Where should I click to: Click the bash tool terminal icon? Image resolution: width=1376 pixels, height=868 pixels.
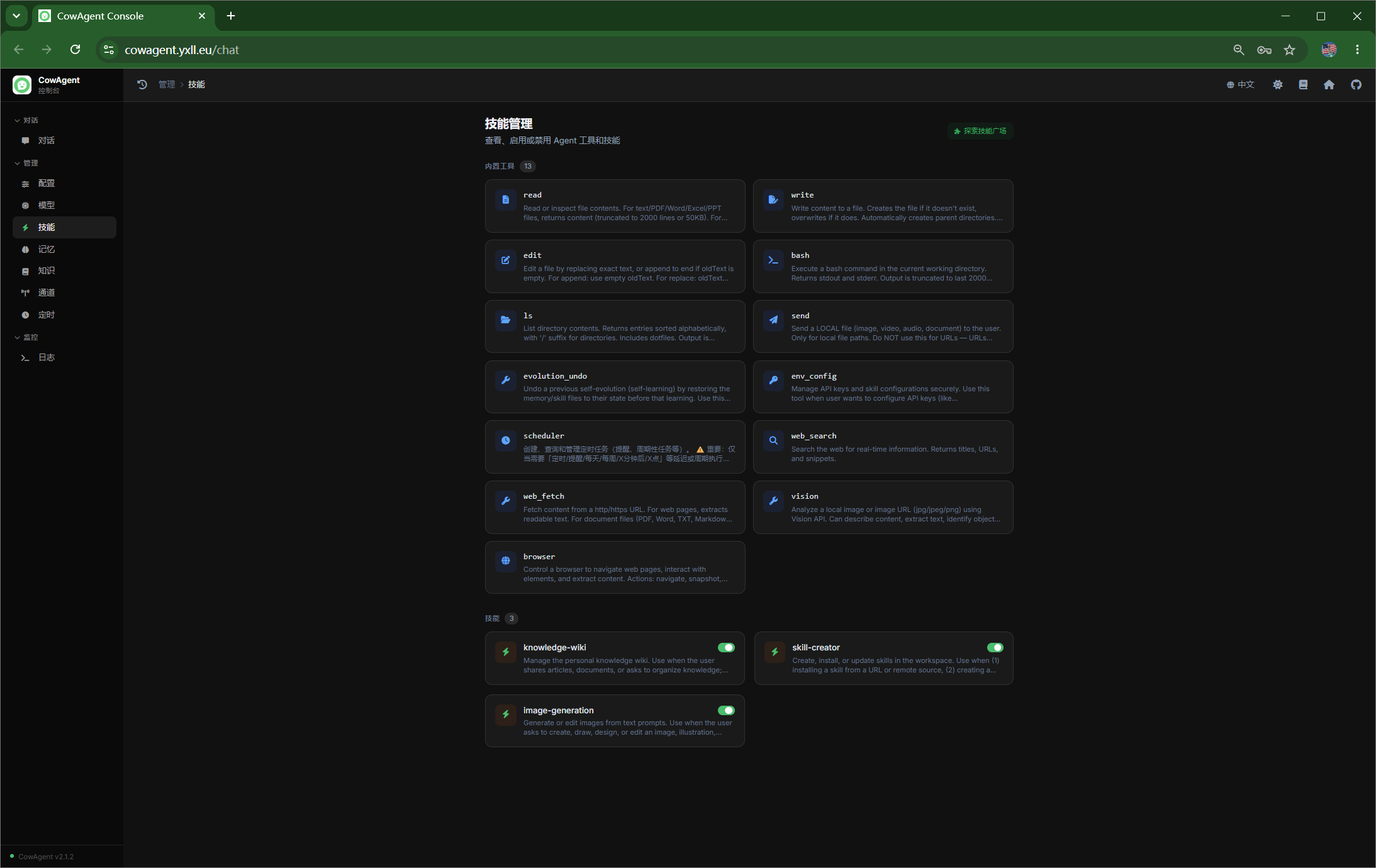tap(773, 260)
